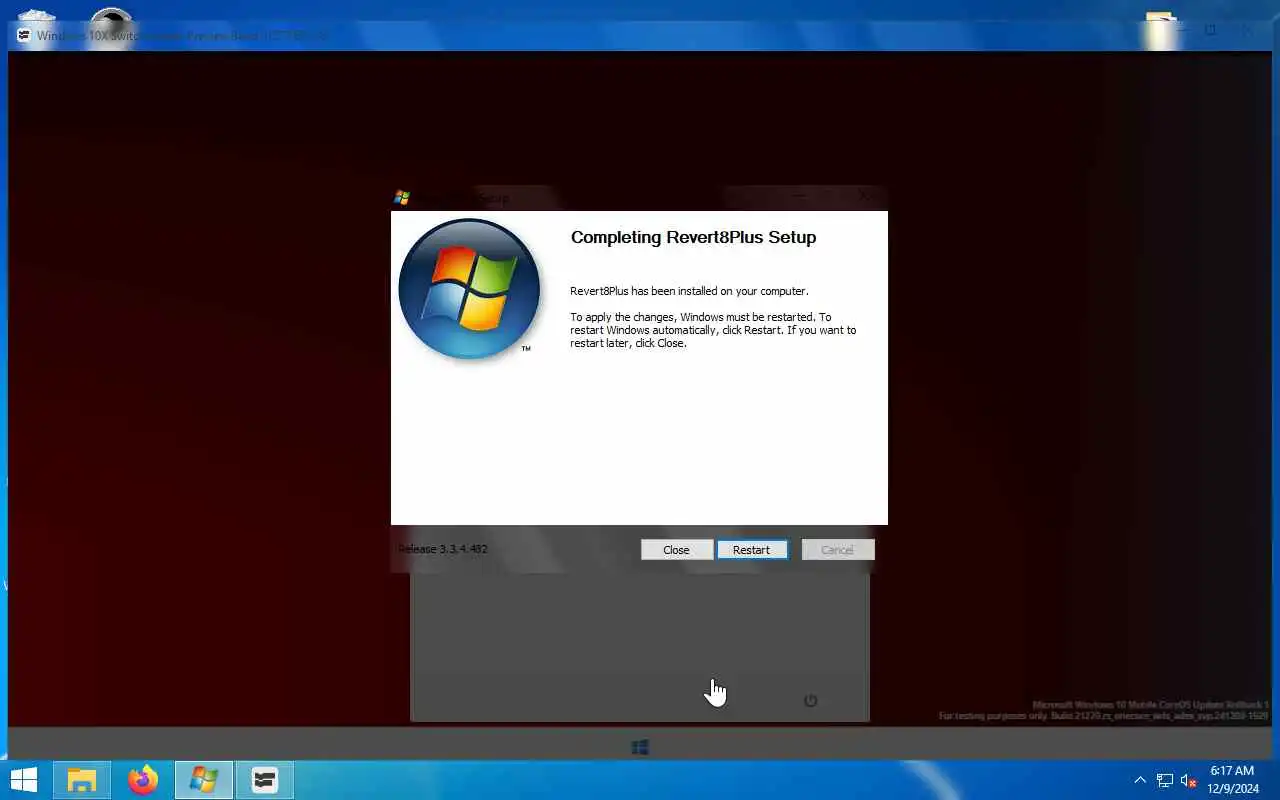Click the setup dialog title bar flag icon
This screenshot has width=1280, height=800.
[x=402, y=198]
